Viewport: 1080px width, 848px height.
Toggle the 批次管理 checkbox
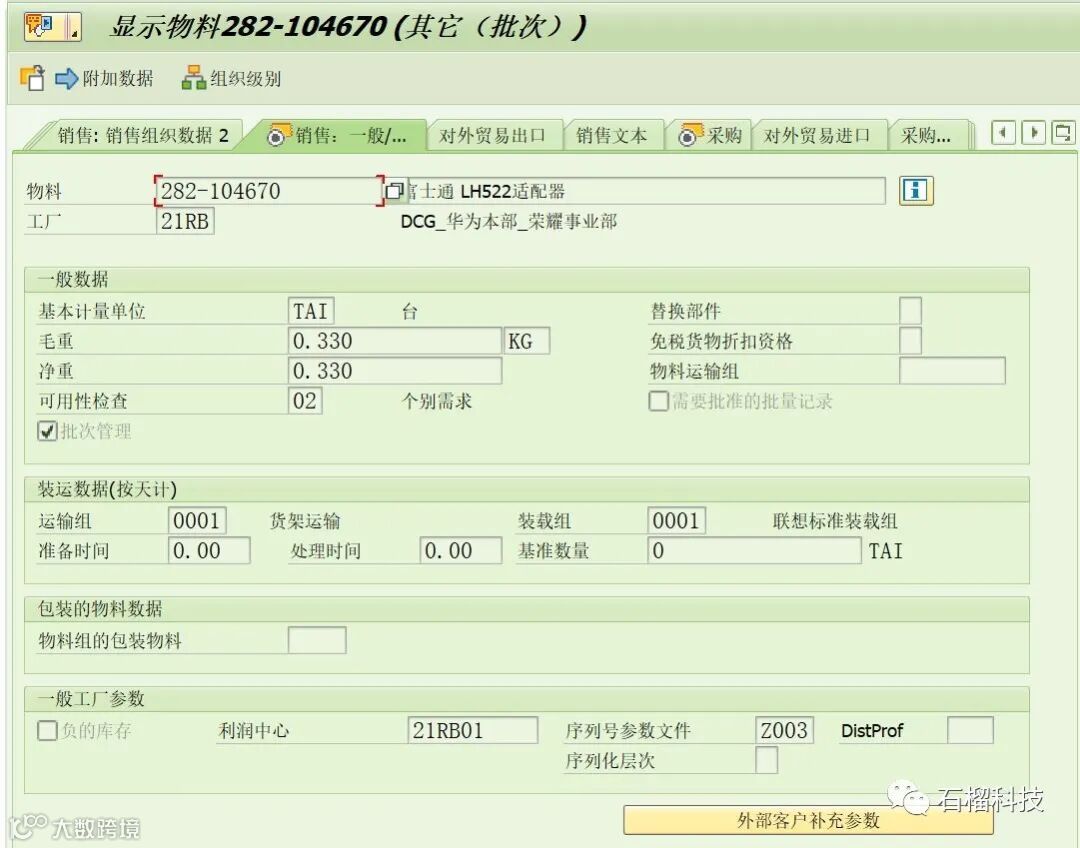point(47,431)
